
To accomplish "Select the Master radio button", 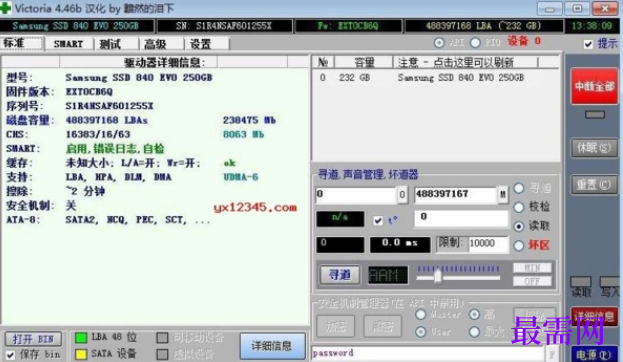I will pos(421,314).
